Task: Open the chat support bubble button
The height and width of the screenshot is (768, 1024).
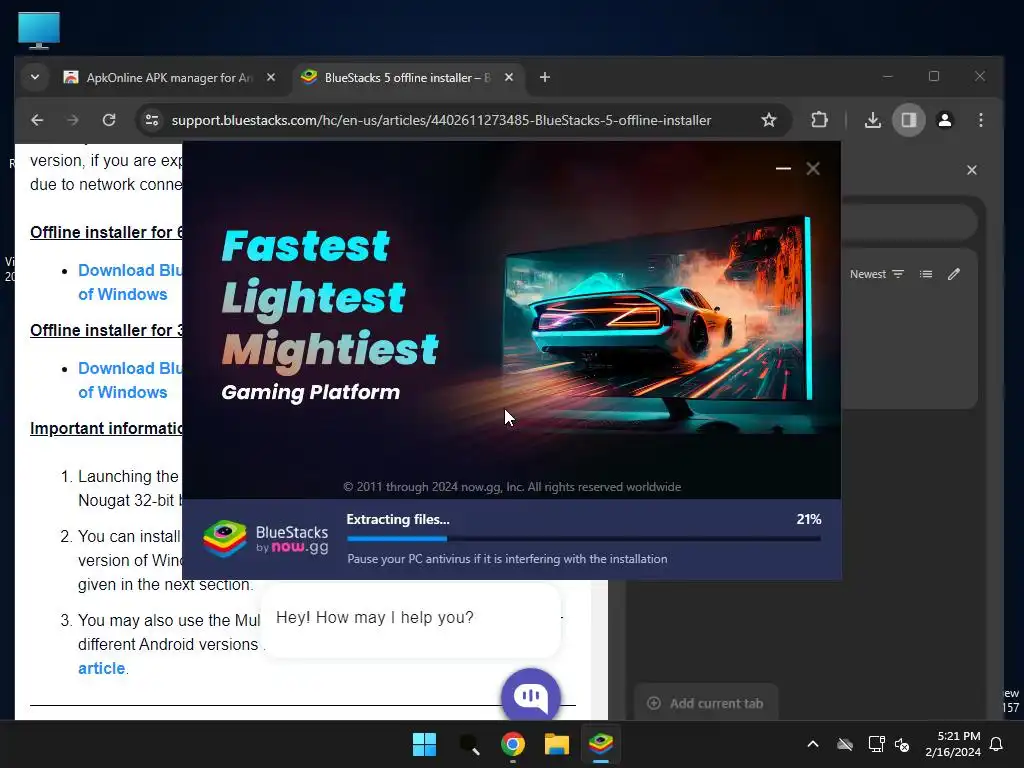Action: pyautogui.click(x=531, y=696)
